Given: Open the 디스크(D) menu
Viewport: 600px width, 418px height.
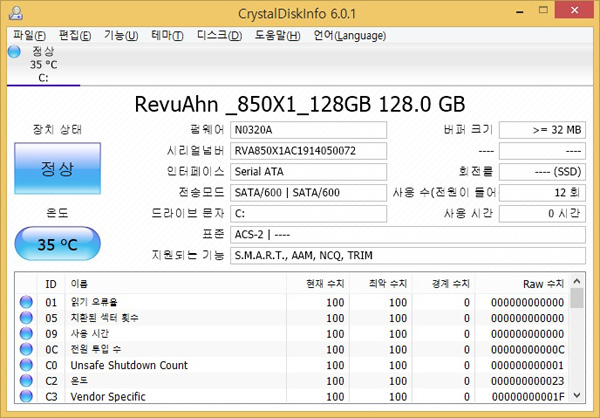Looking at the screenshot, I should [x=219, y=36].
